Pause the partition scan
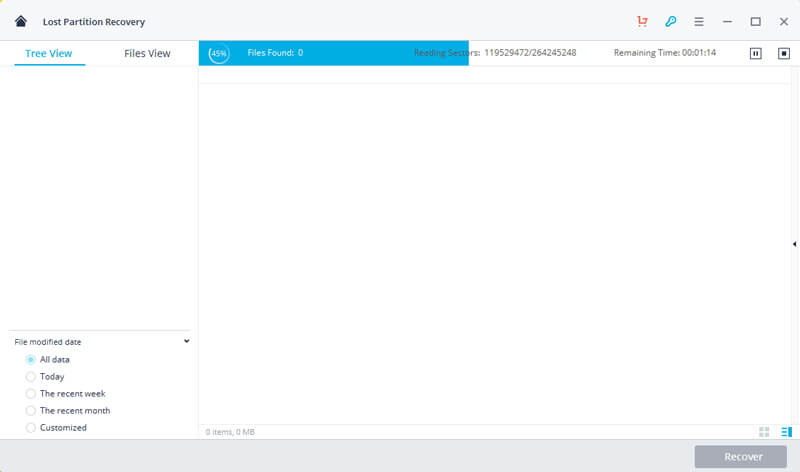 [x=756, y=53]
